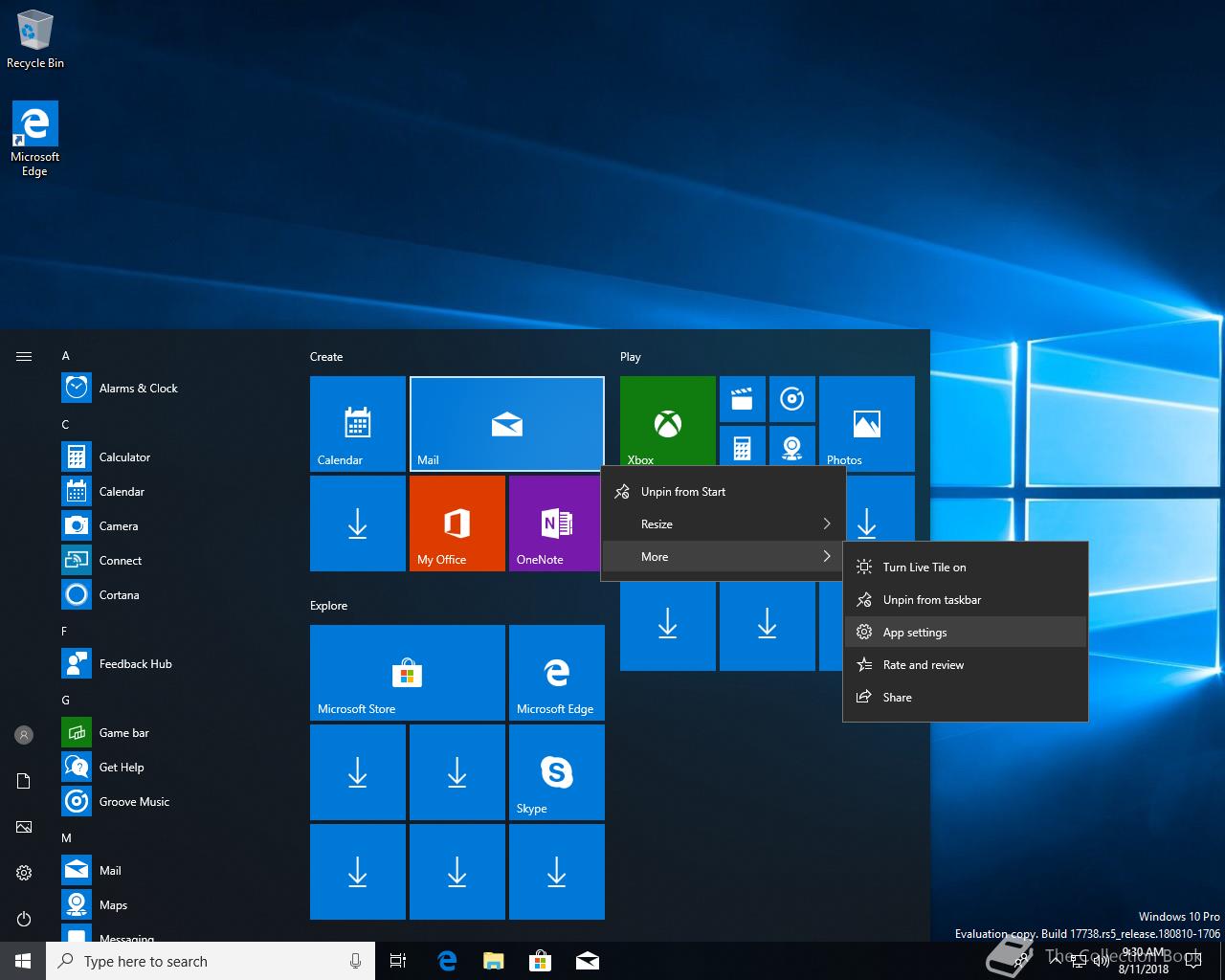
Task: Click the Play group header
Action: tap(630, 356)
